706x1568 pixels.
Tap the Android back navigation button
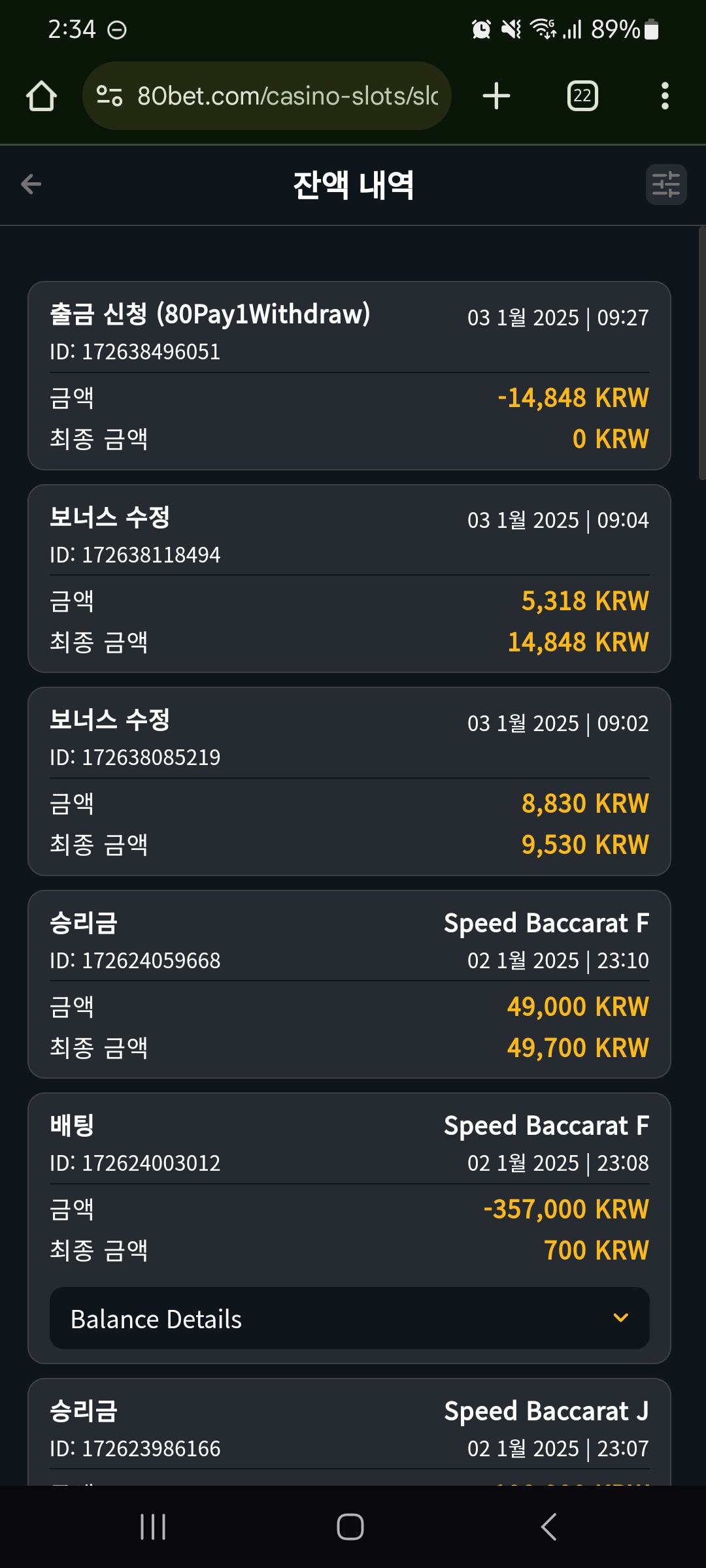(549, 1527)
